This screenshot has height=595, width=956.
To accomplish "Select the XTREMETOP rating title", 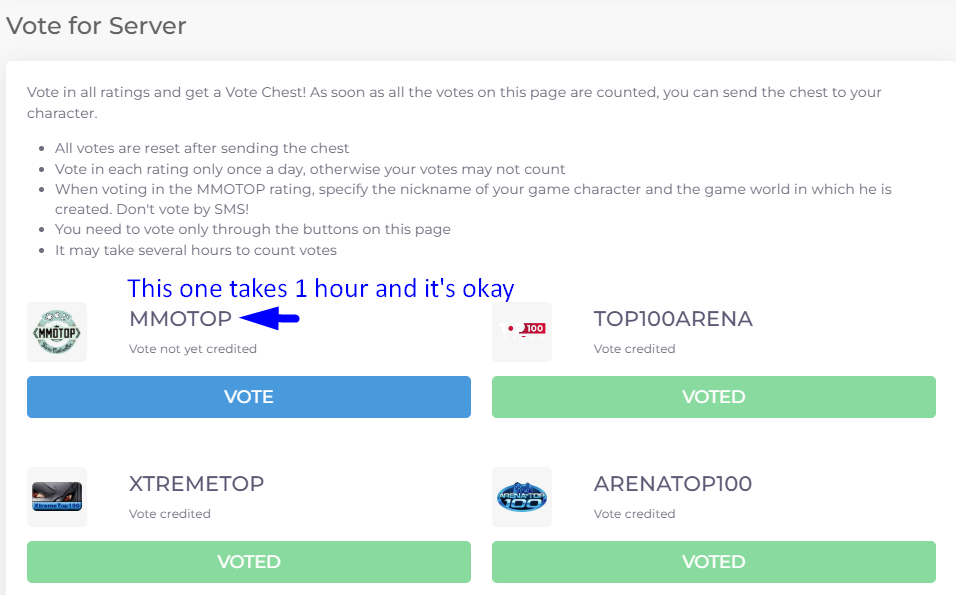I will 196,484.
